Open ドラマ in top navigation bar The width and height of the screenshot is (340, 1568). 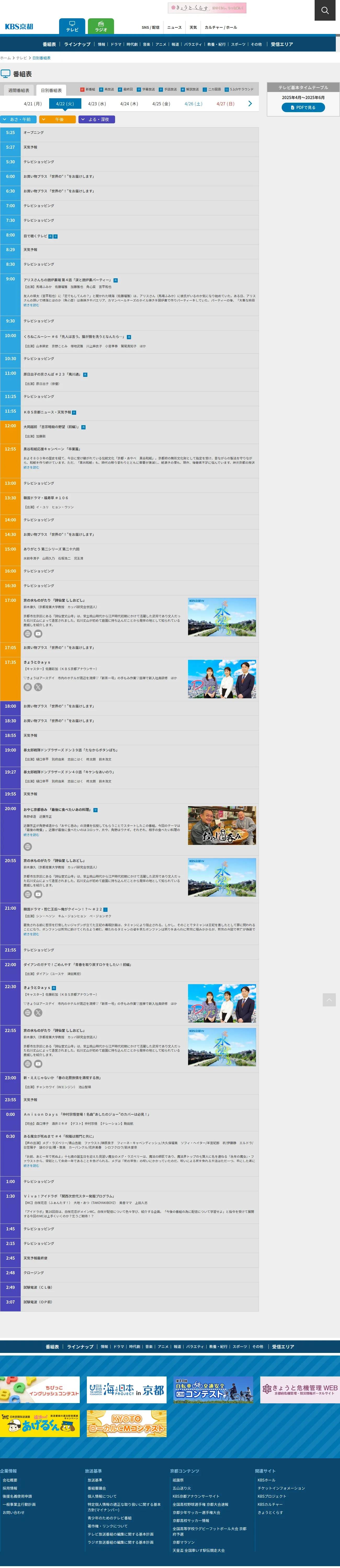pos(116,44)
